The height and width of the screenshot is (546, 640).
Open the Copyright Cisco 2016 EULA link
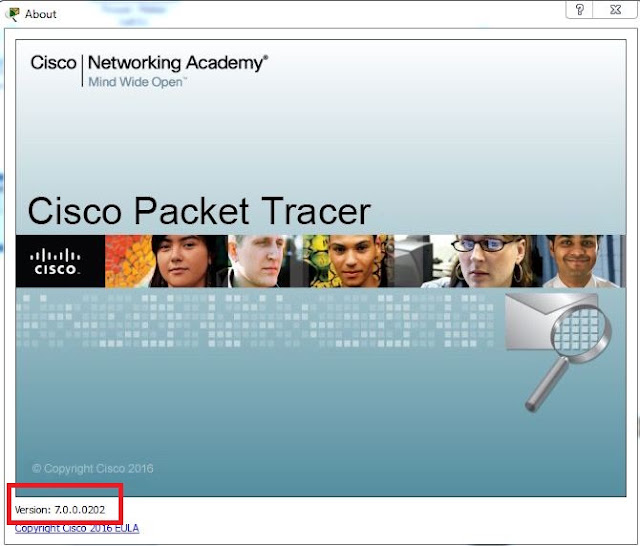(77, 528)
